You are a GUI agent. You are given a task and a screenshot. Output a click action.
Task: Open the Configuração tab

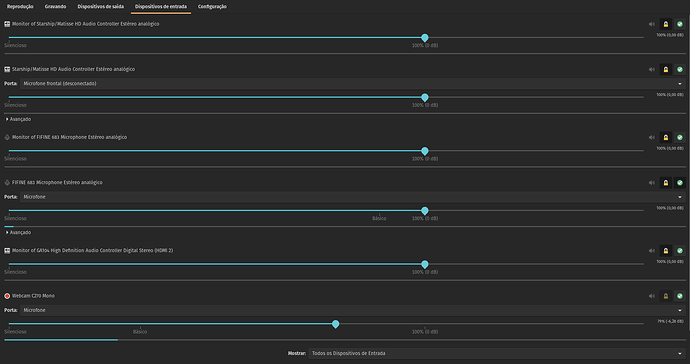(212, 7)
